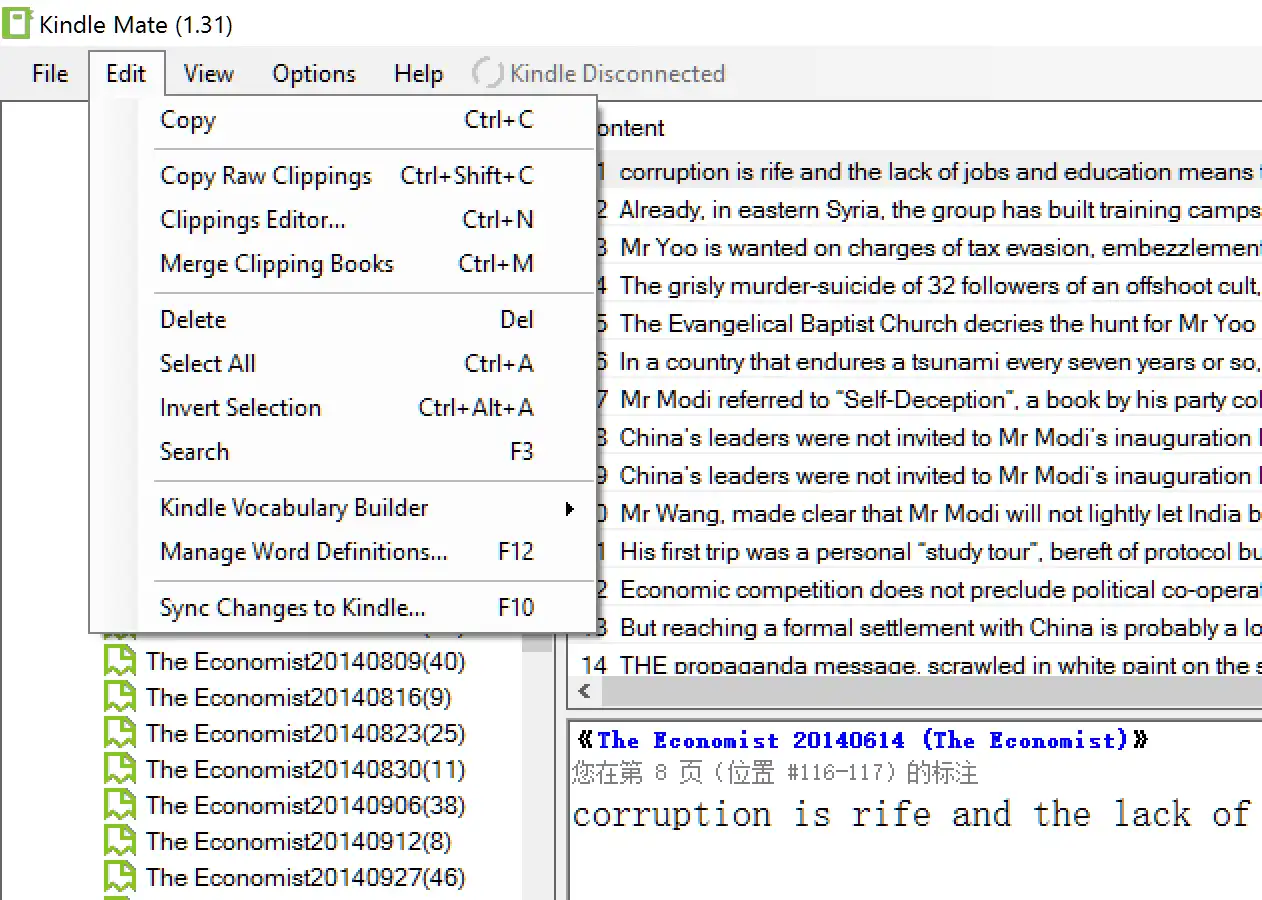Click the bookmark icon beside The Economist20140906(38)
1262x900 pixels.
(120, 806)
